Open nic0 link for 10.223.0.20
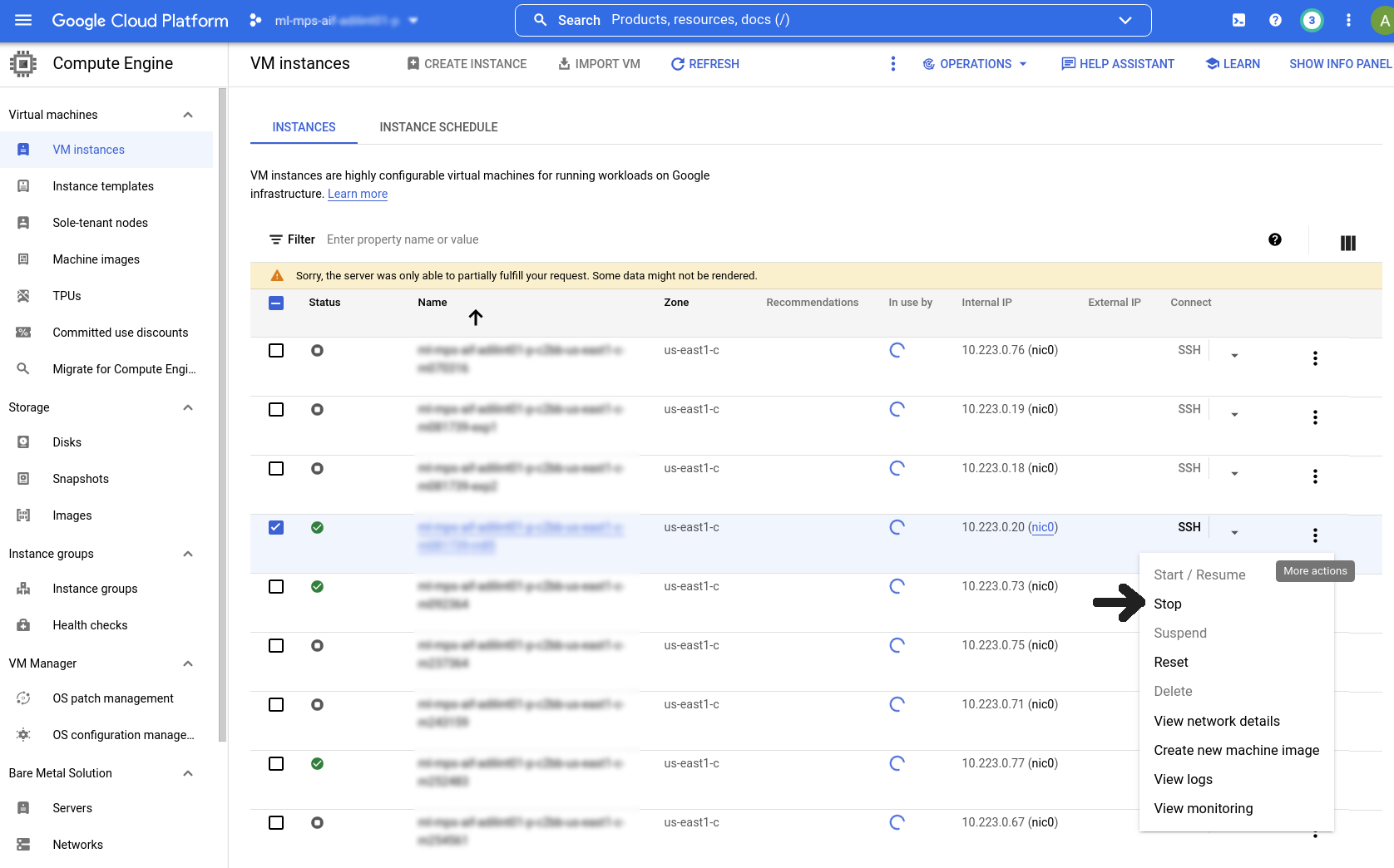Screen dimensions: 1394x868 [x=1043, y=527]
